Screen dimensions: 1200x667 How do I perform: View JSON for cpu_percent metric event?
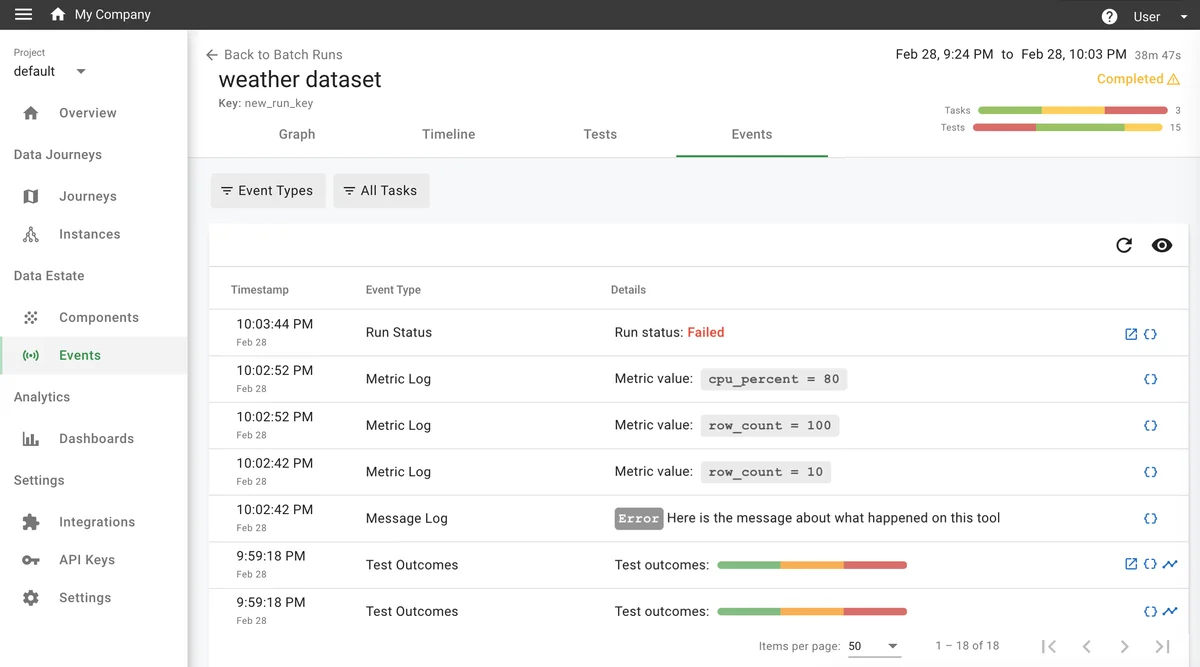coord(1150,380)
